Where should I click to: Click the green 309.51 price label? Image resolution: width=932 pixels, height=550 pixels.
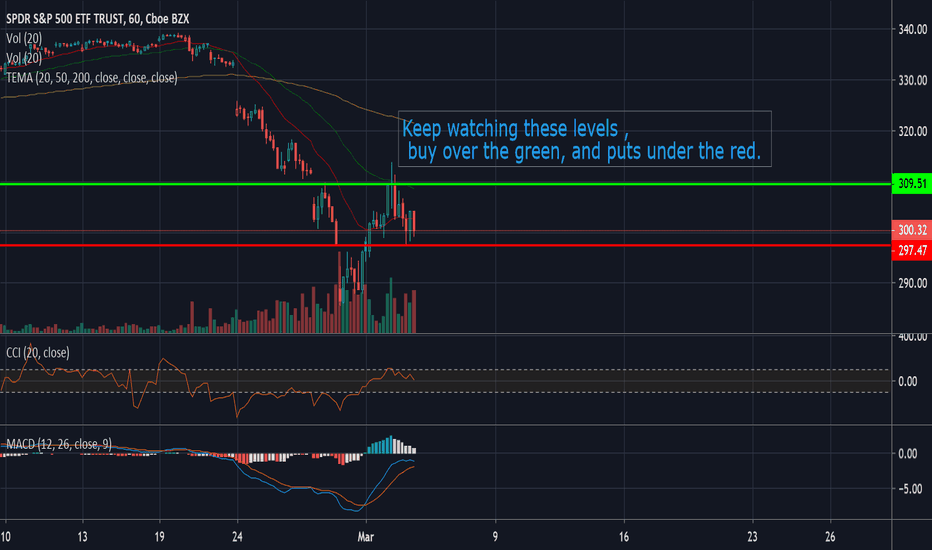(912, 184)
